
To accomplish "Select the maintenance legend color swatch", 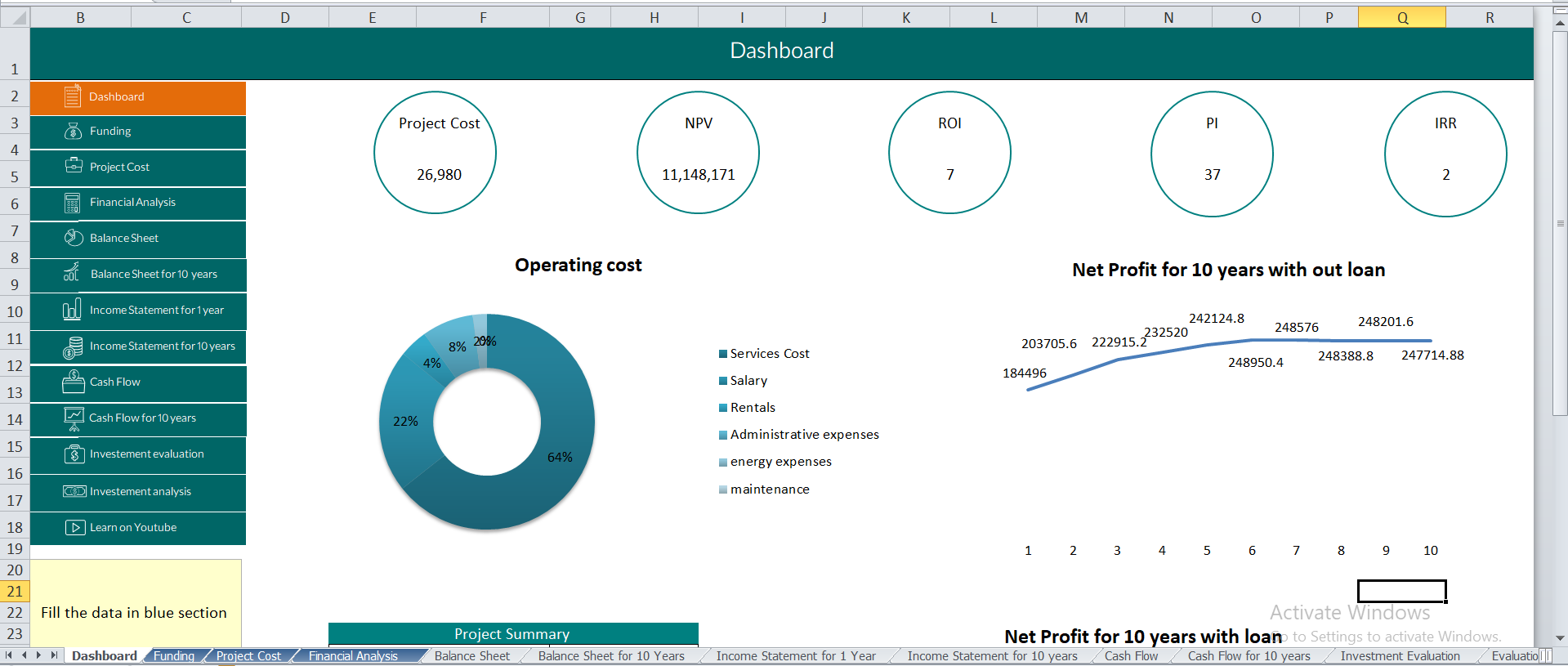I will click(722, 489).
